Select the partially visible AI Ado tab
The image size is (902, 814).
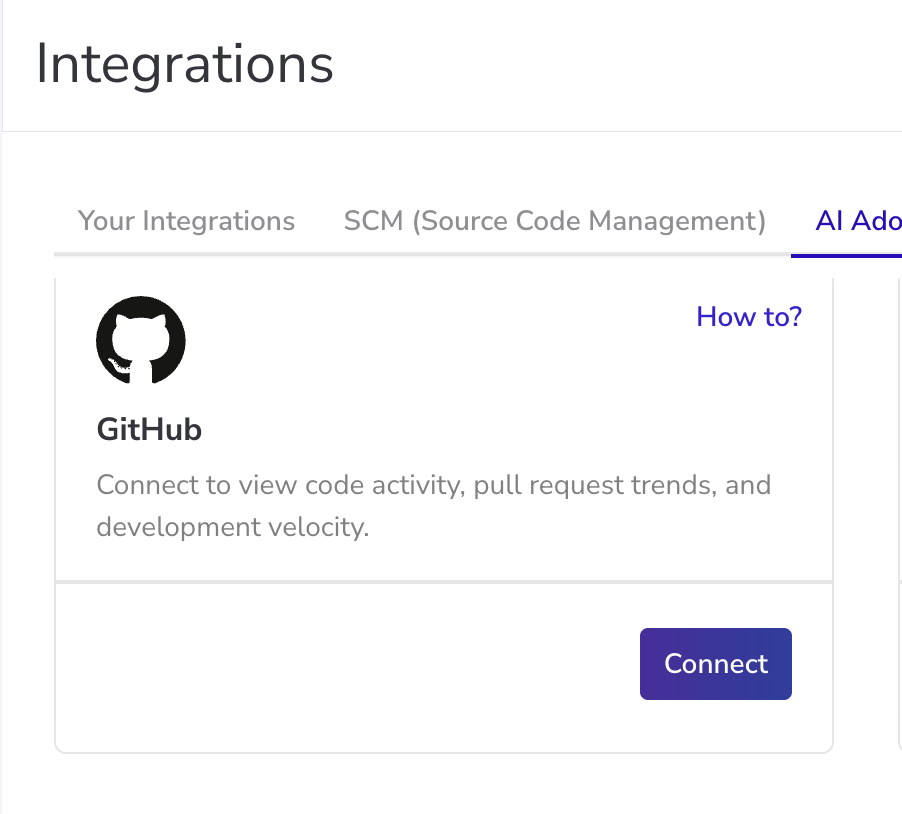tap(857, 221)
